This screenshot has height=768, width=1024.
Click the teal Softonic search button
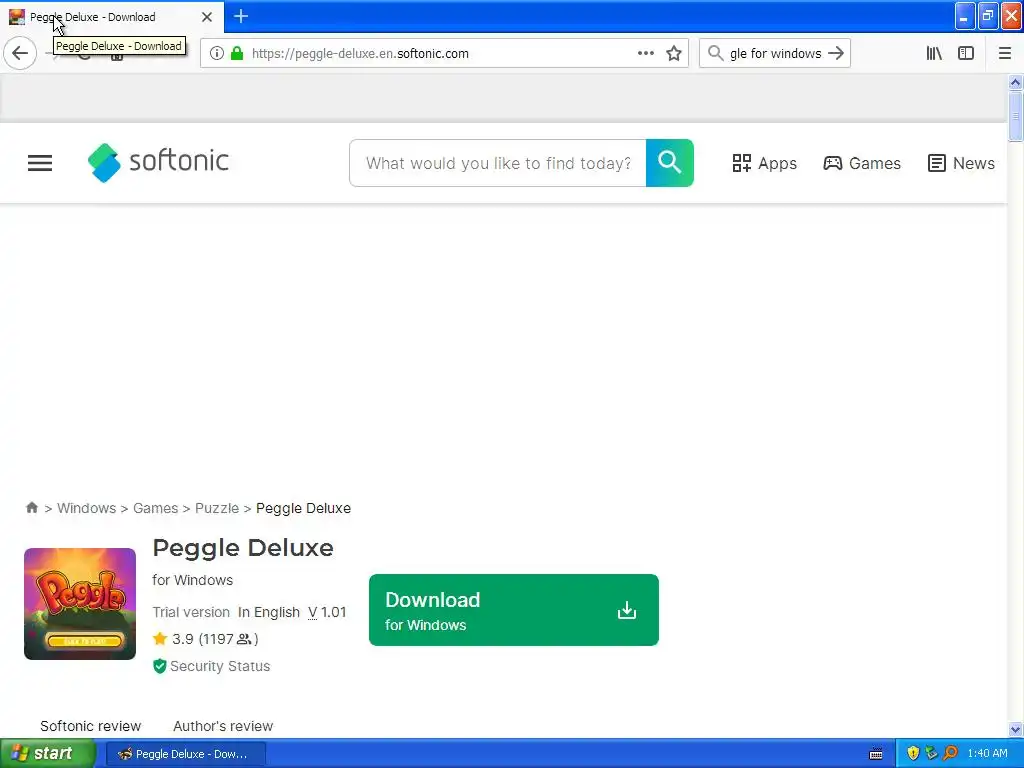(669, 163)
